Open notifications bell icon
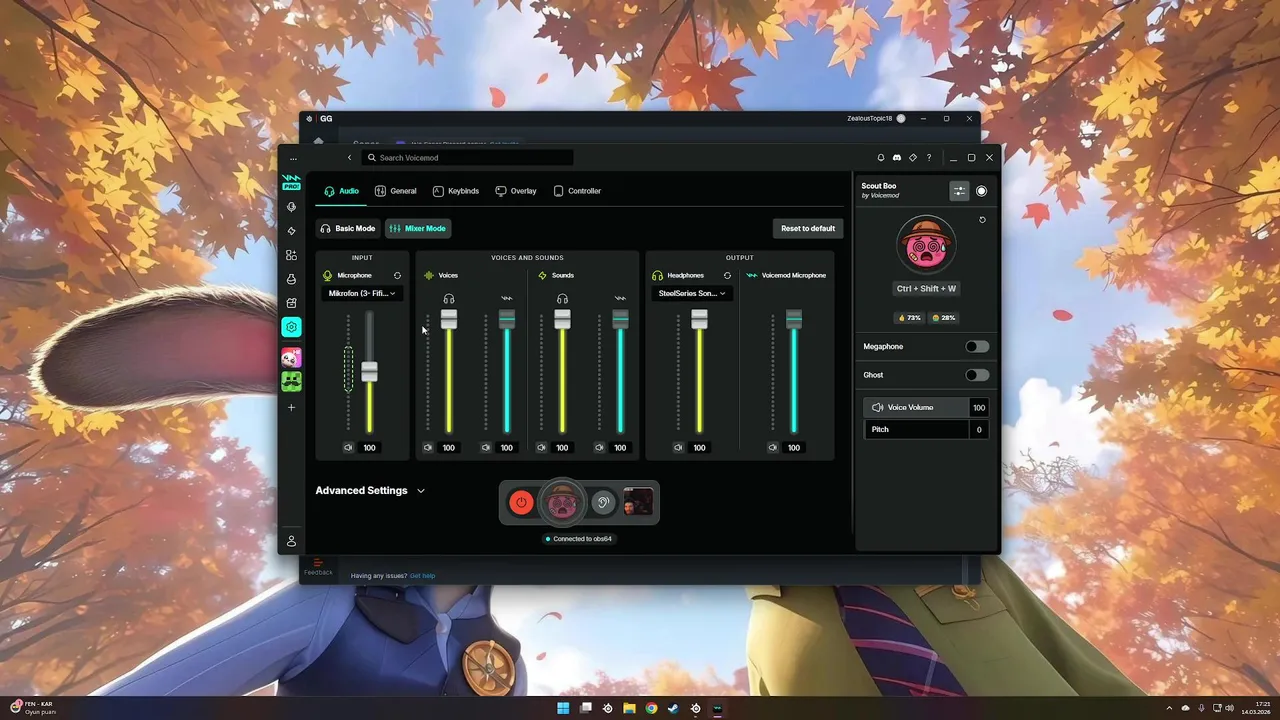 [x=881, y=158]
